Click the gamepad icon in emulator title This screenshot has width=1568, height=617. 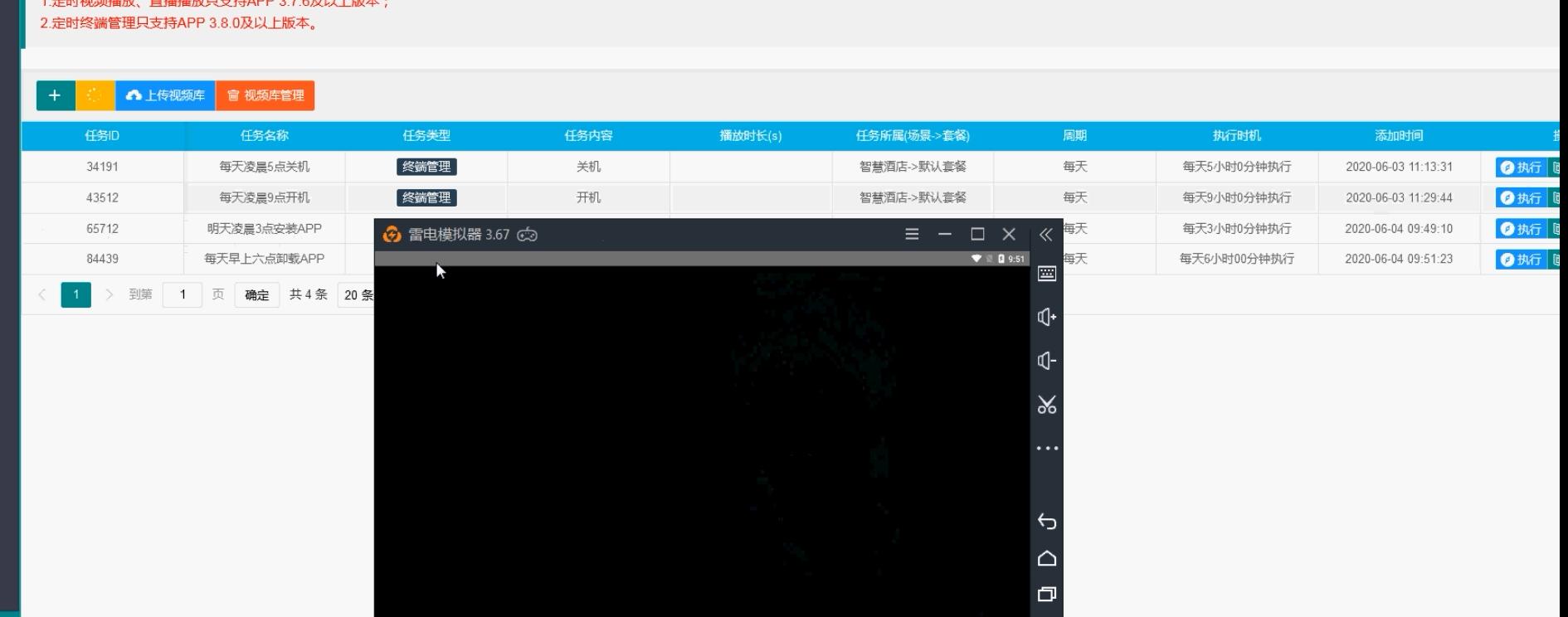(527, 235)
